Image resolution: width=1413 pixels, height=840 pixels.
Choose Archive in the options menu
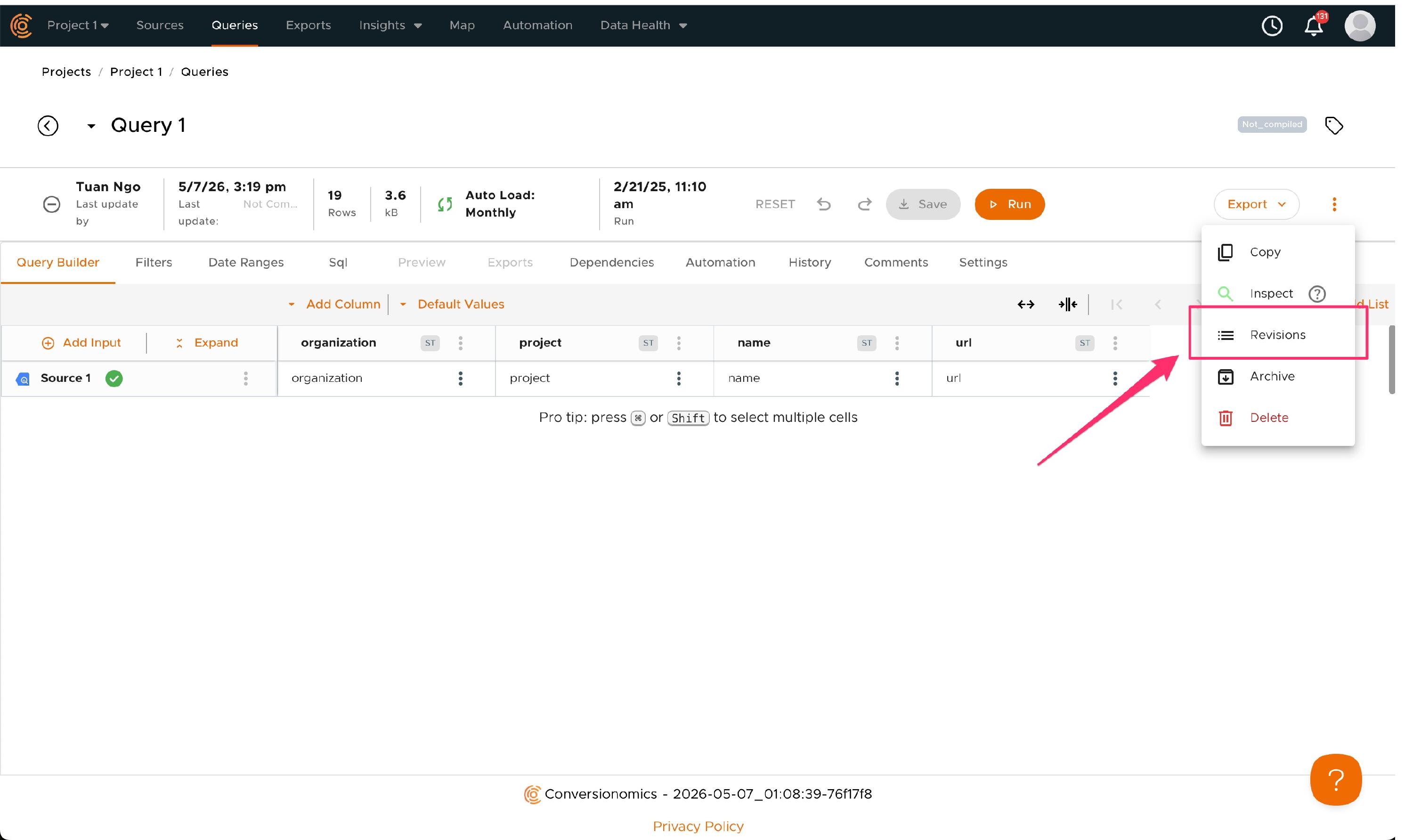point(1277,376)
